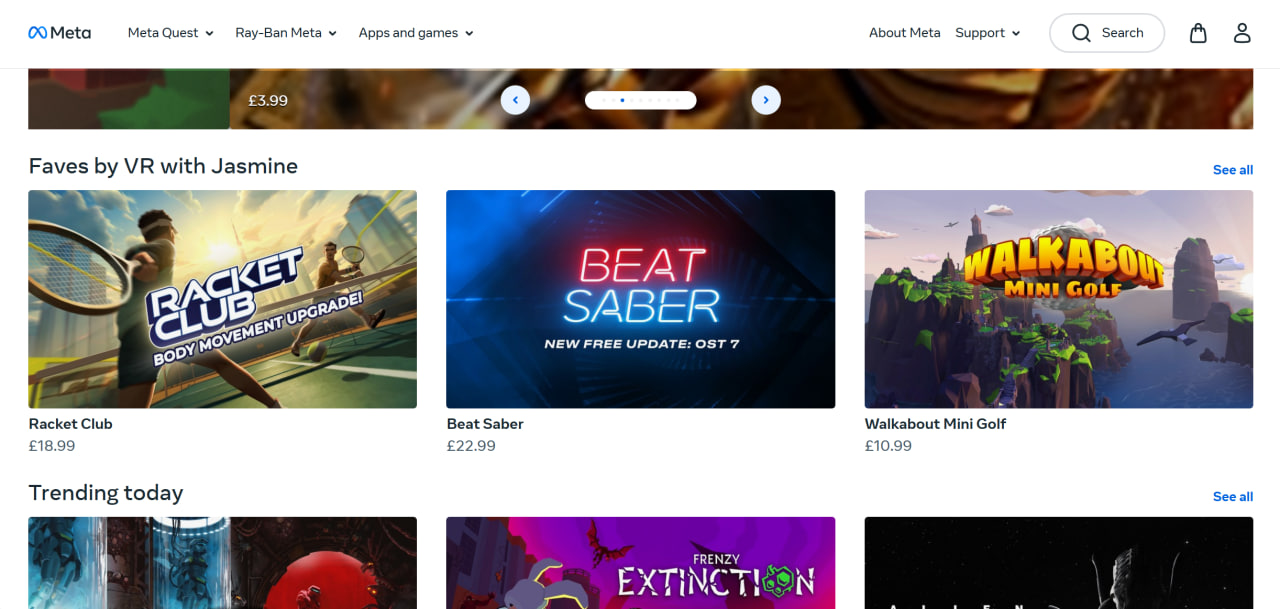Open the About Meta page
The image size is (1280, 609).
point(905,33)
